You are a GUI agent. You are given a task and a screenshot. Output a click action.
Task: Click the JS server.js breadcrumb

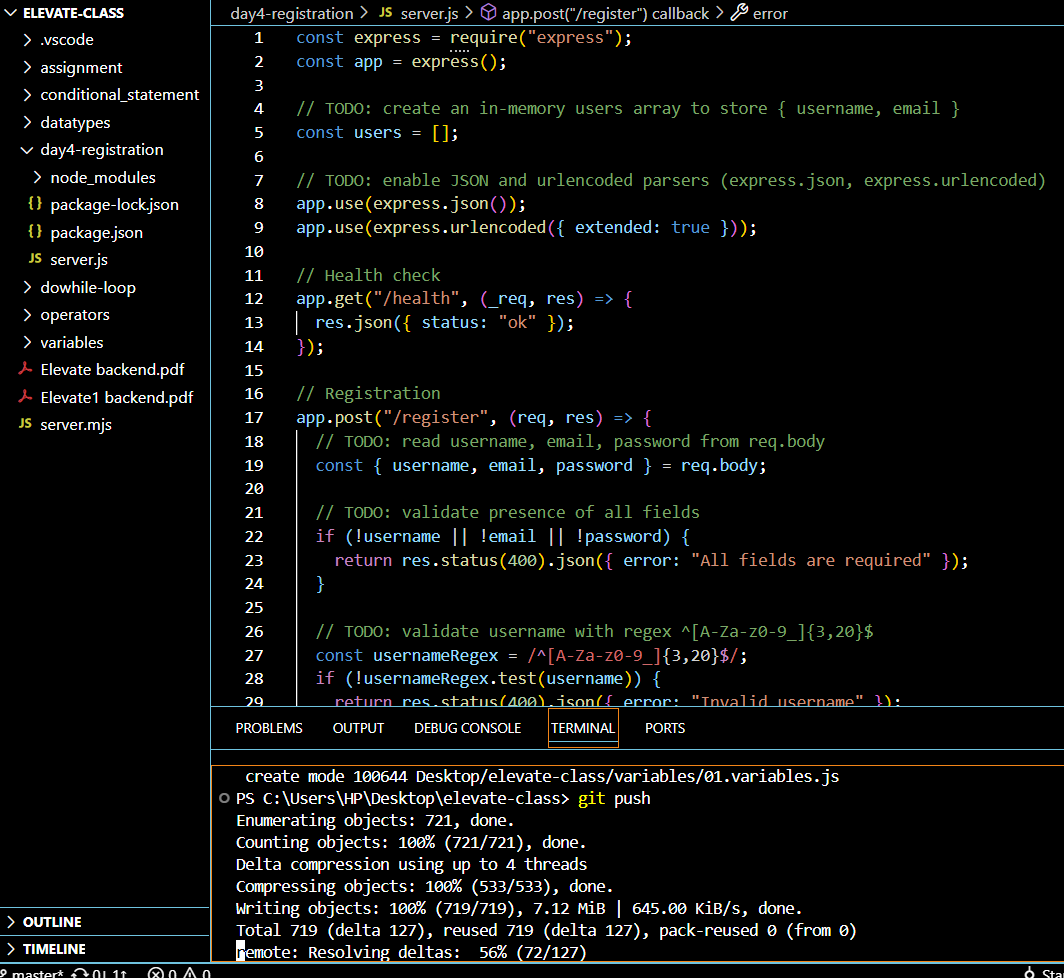418,14
